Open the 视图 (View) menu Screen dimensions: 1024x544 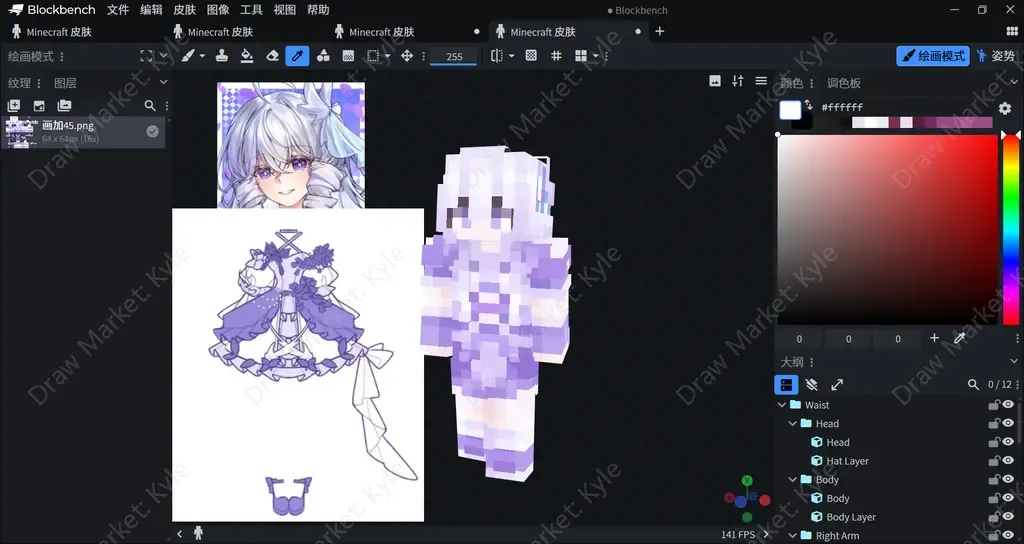point(284,10)
